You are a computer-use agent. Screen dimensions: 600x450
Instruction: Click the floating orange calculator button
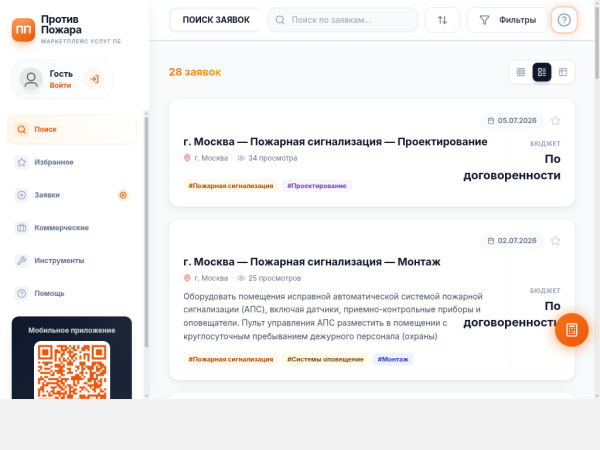(x=572, y=330)
